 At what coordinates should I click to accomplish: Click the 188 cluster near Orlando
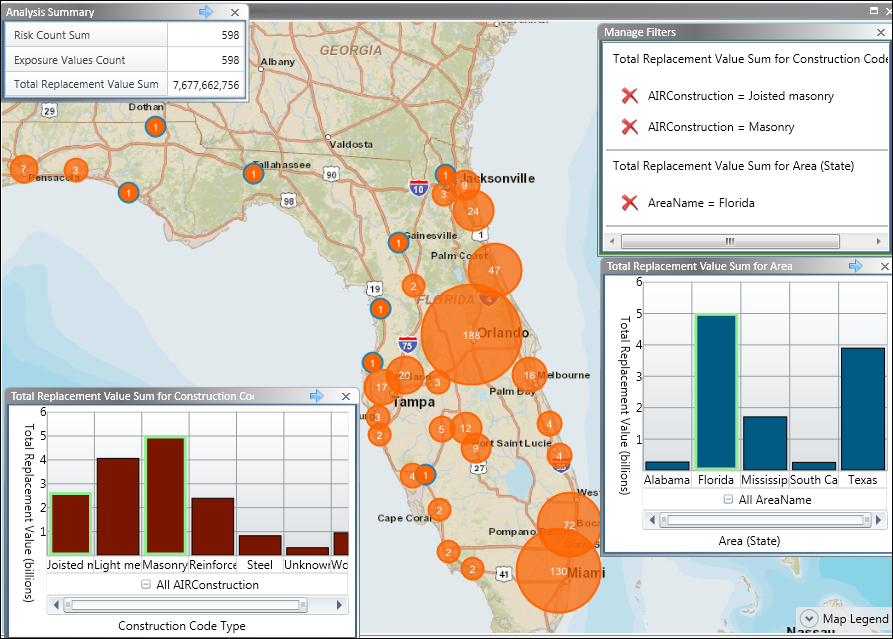(471, 335)
